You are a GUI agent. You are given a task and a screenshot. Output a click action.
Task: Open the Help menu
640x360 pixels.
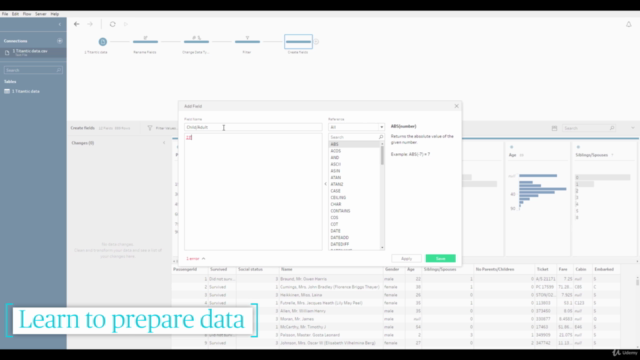click(x=55, y=14)
